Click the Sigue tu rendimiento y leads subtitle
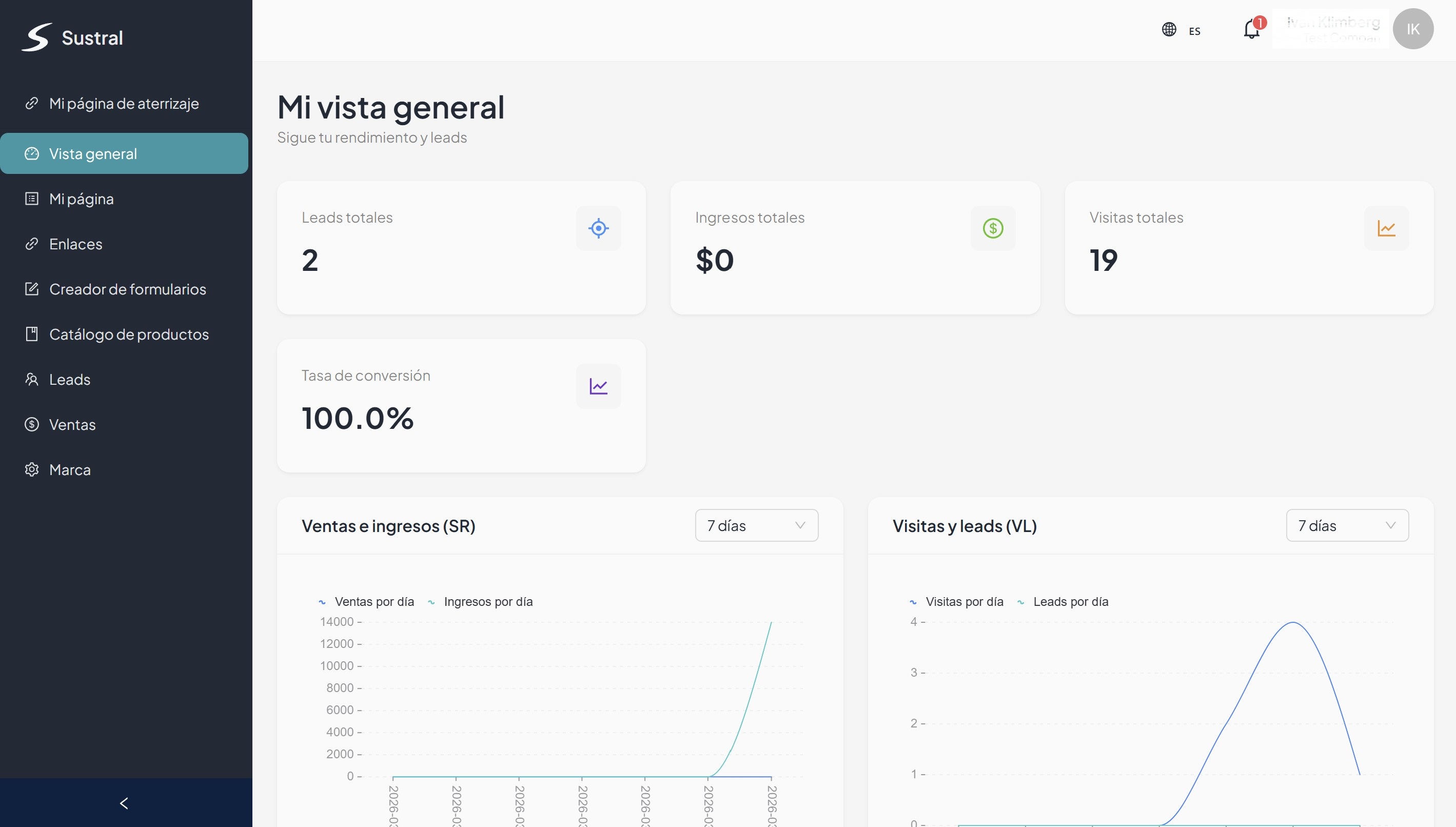This screenshot has width=1456, height=827. (372, 137)
